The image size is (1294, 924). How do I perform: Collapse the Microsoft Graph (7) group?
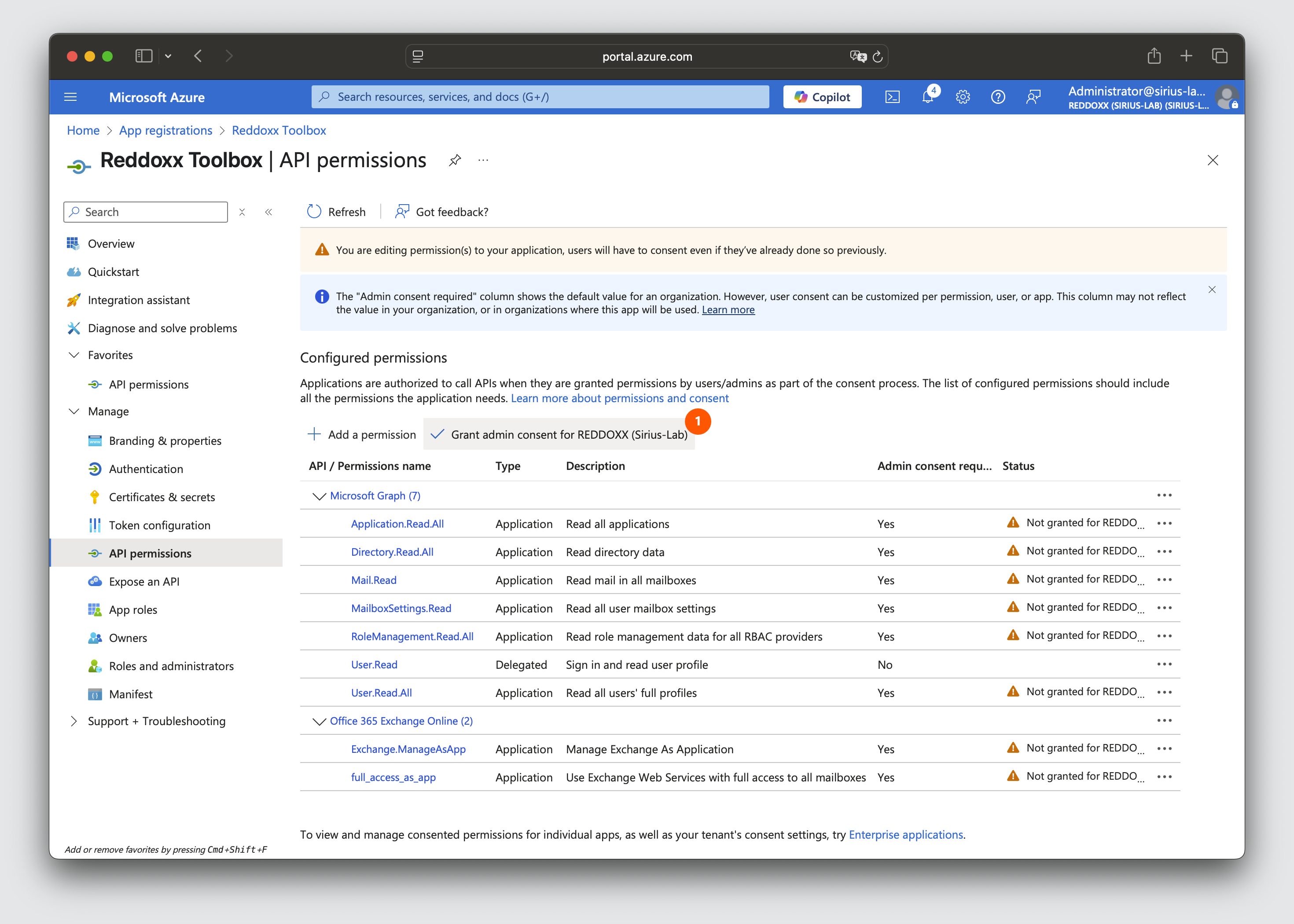319,496
